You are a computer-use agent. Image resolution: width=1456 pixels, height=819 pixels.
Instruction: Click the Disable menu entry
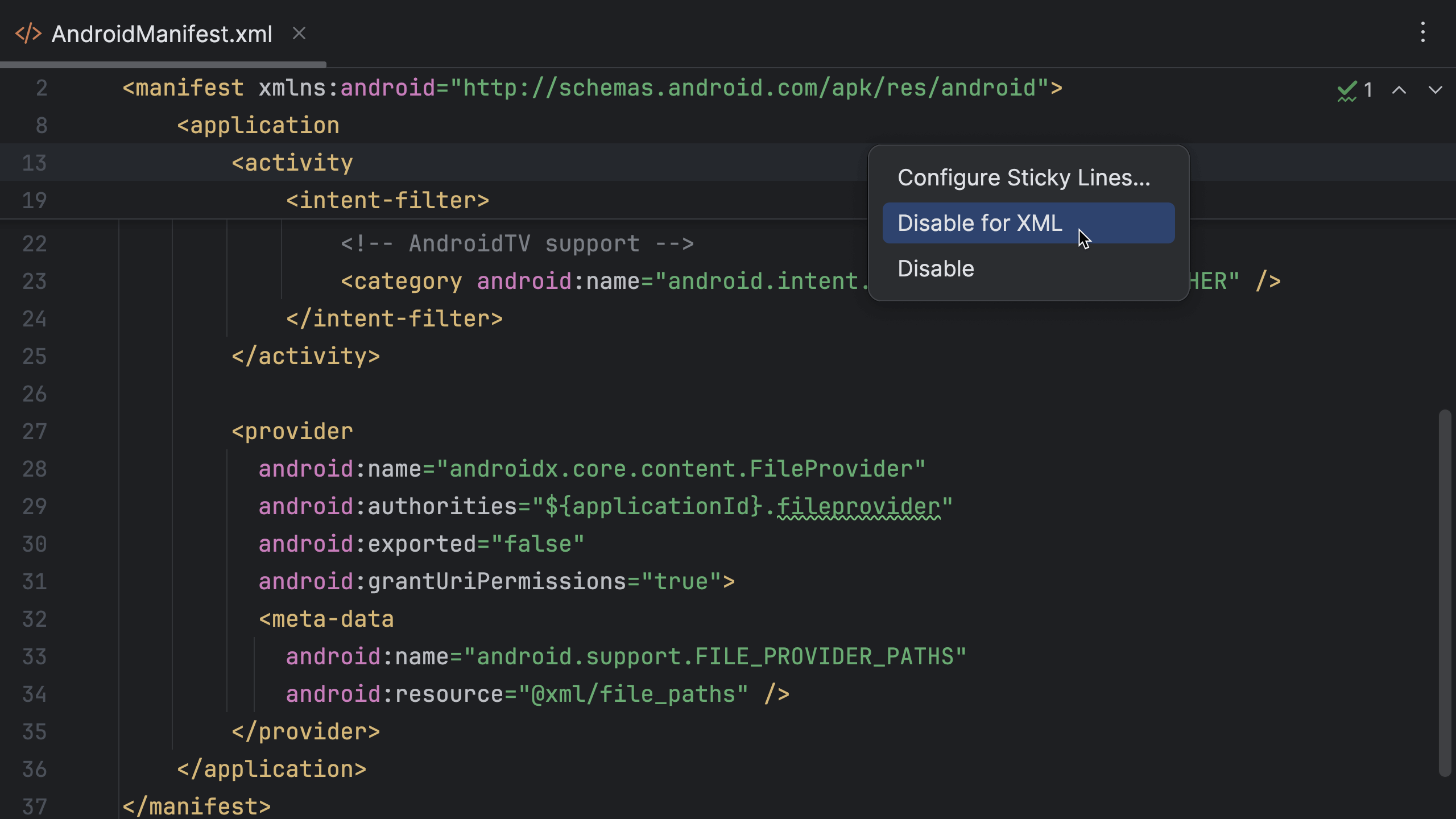click(936, 269)
